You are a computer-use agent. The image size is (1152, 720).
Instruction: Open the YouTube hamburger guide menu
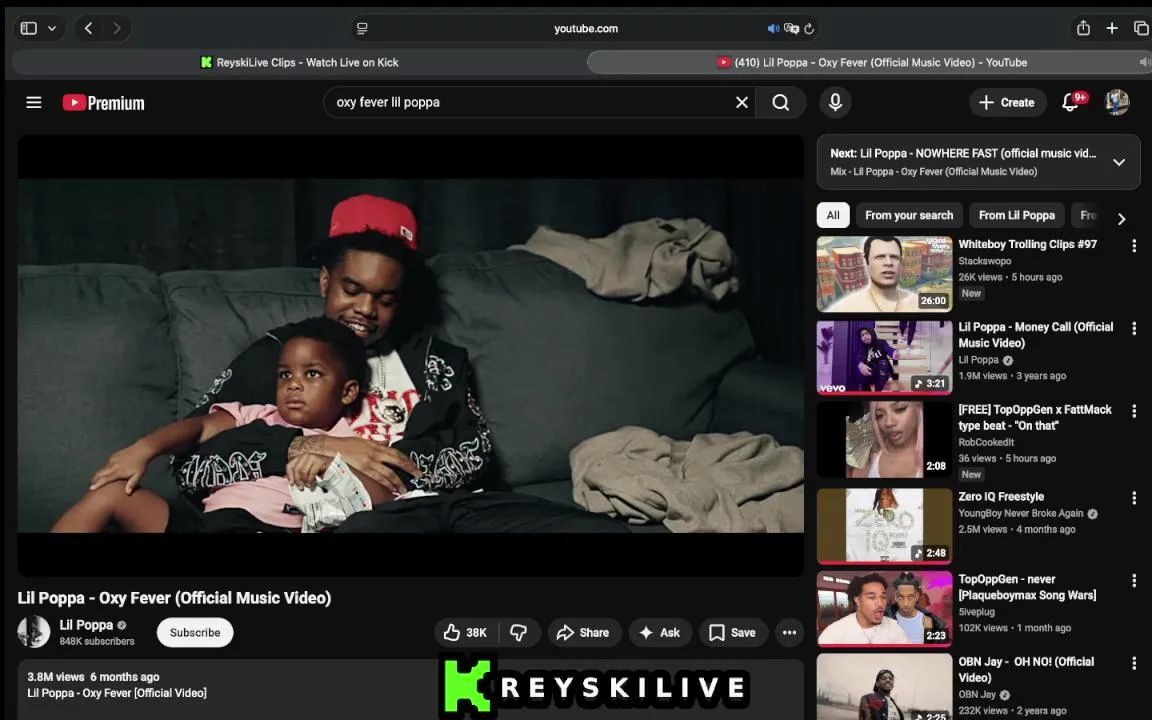click(34, 103)
